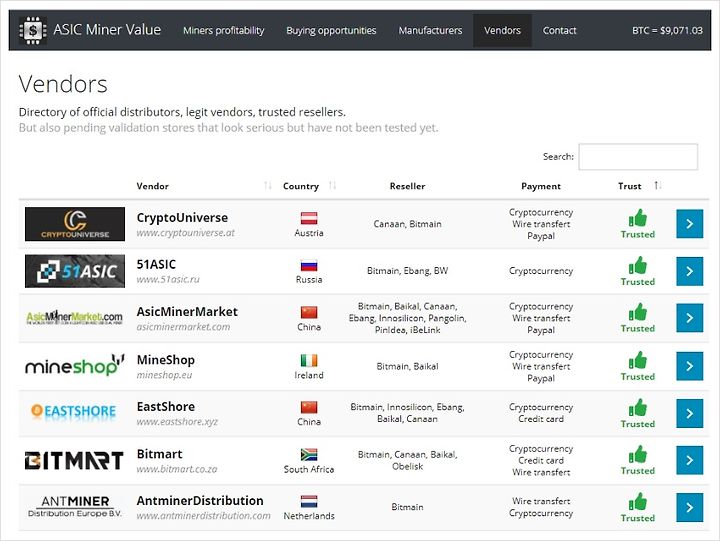The width and height of the screenshot is (720, 541).
Task: Click MineShop Trusted thumbs-up icon
Action: coord(638,361)
